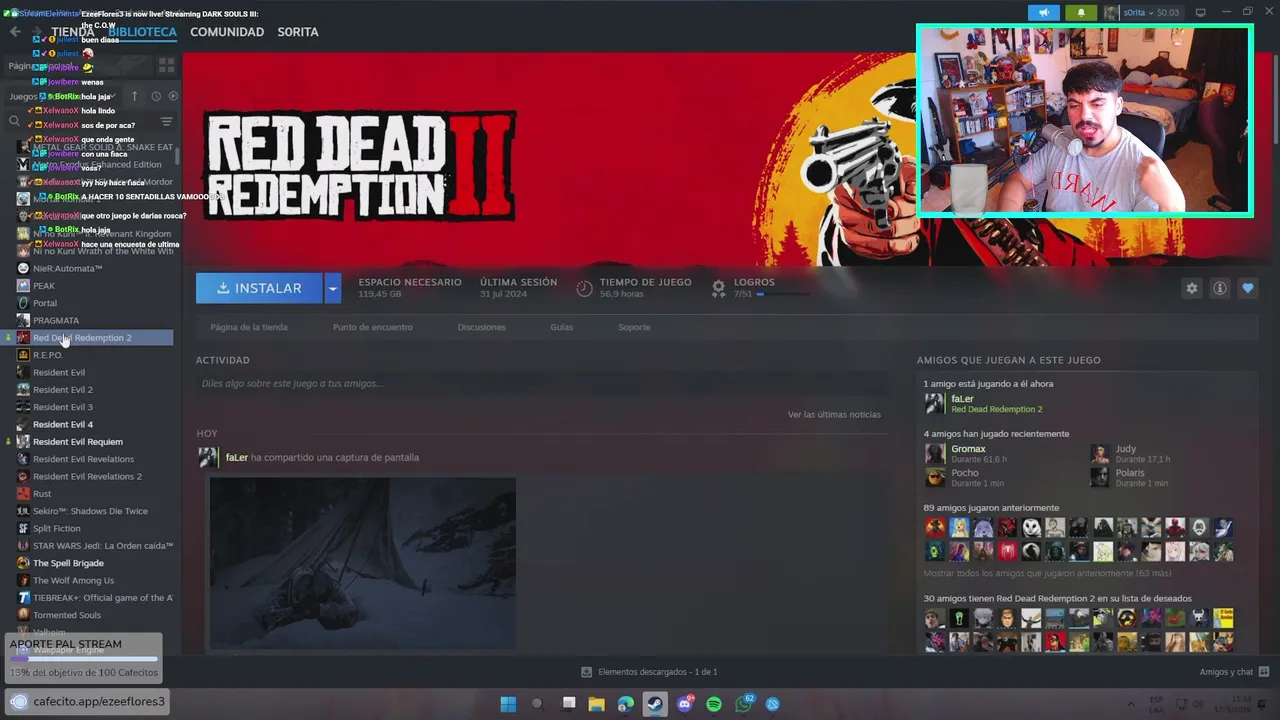This screenshot has height=720, width=1280.
Task: Select Portal in library list
Action: (x=45, y=303)
